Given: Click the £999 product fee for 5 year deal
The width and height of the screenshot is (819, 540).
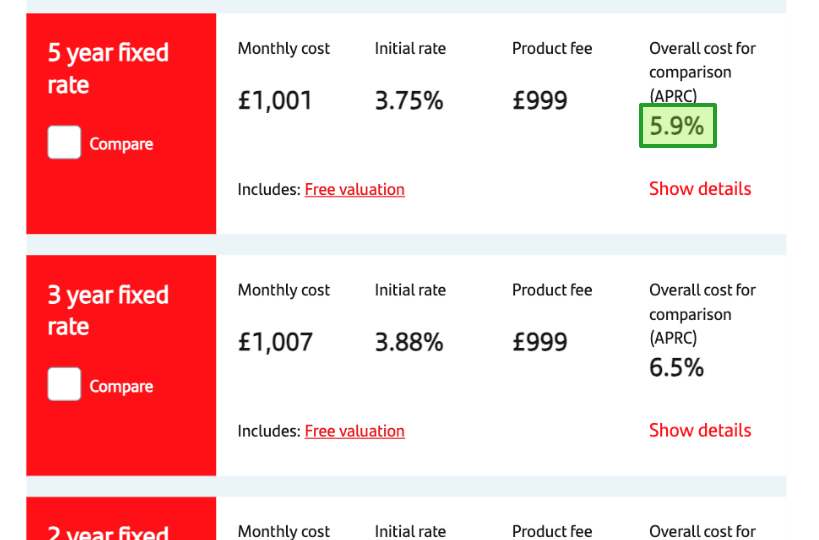Looking at the screenshot, I should pos(540,101).
